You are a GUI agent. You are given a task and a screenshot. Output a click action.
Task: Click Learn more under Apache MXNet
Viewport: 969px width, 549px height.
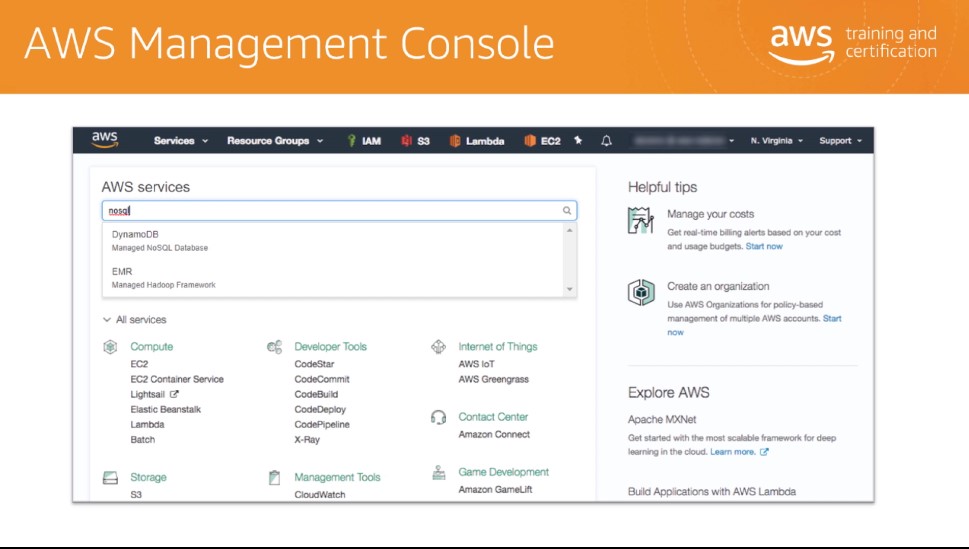coord(732,452)
